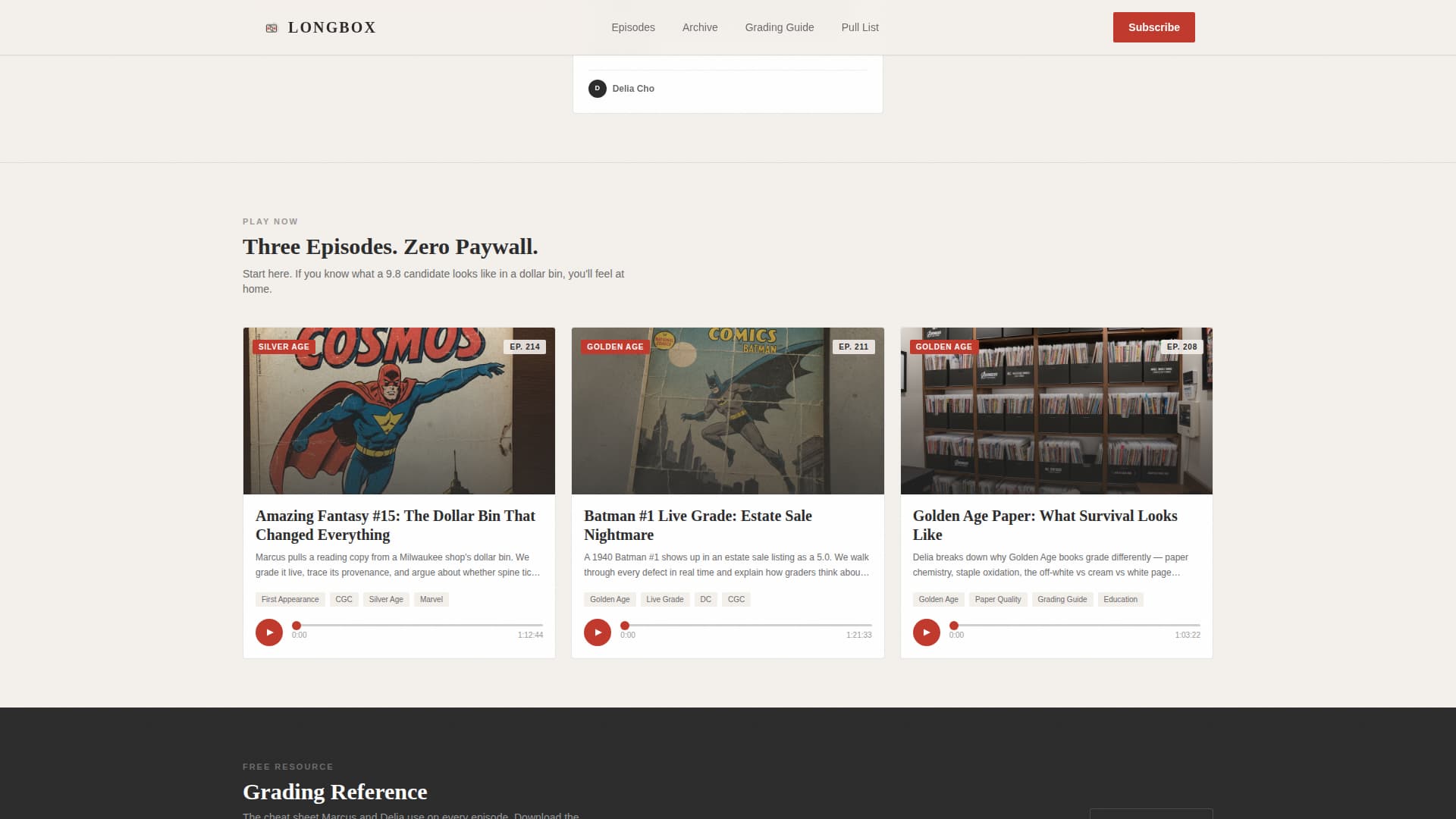This screenshot has width=1456, height=819.
Task: Select the CGC tag on Batman card
Action: click(736, 599)
